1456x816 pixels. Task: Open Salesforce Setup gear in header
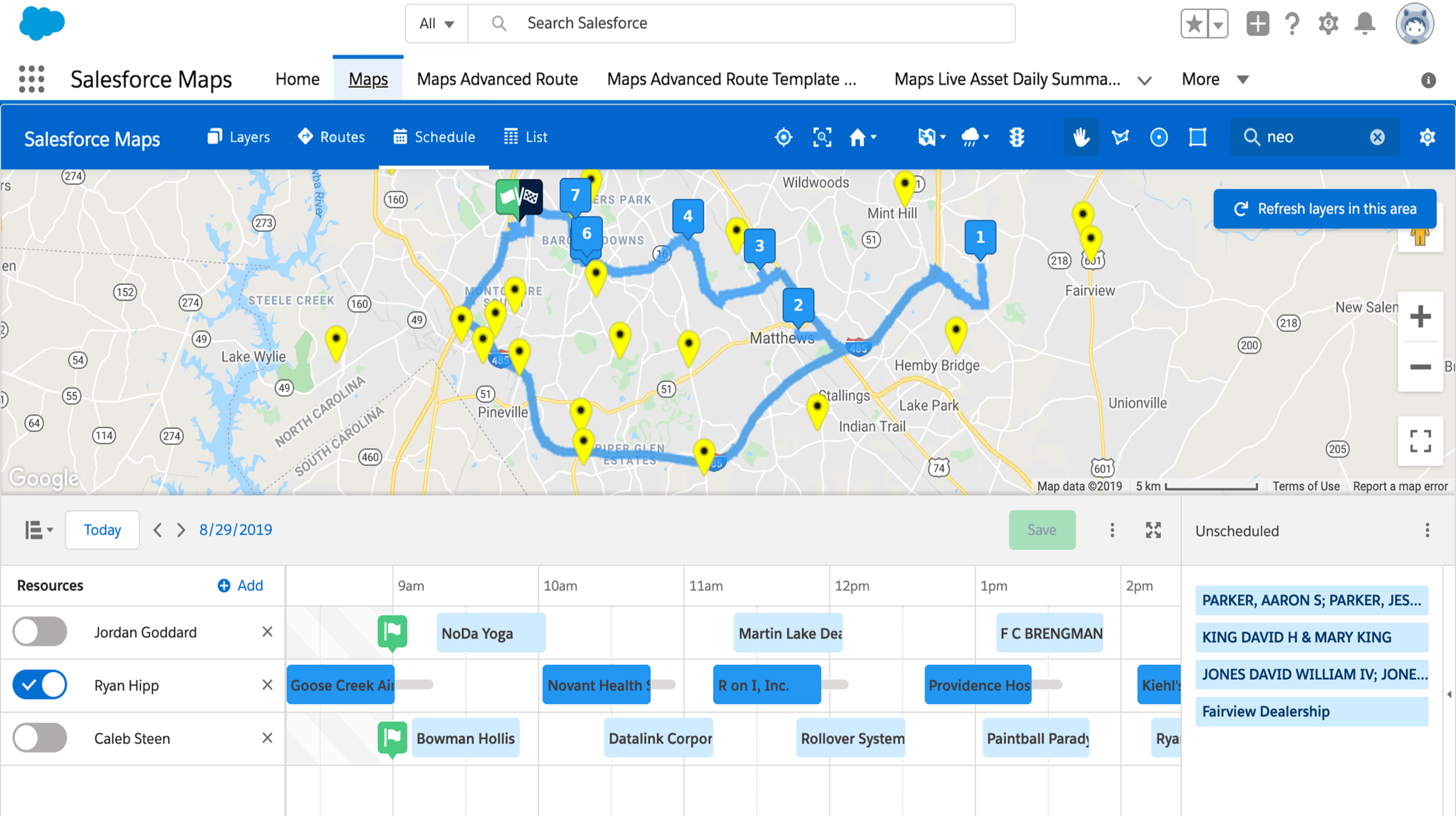coord(1328,24)
